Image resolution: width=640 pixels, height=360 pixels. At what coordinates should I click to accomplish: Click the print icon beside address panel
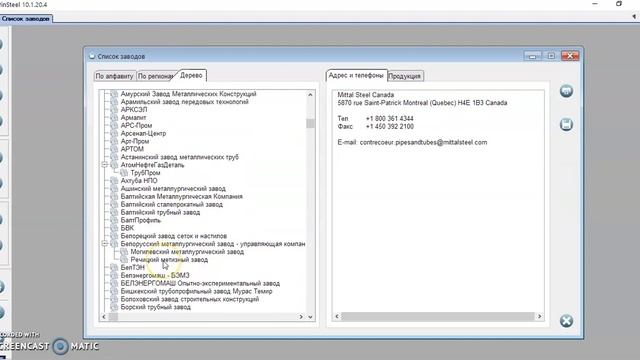click(566, 91)
